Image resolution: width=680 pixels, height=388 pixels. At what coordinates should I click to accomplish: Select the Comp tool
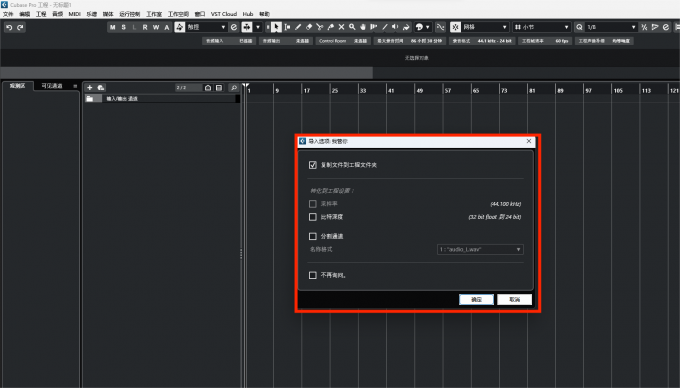pyautogui.click(x=373, y=27)
